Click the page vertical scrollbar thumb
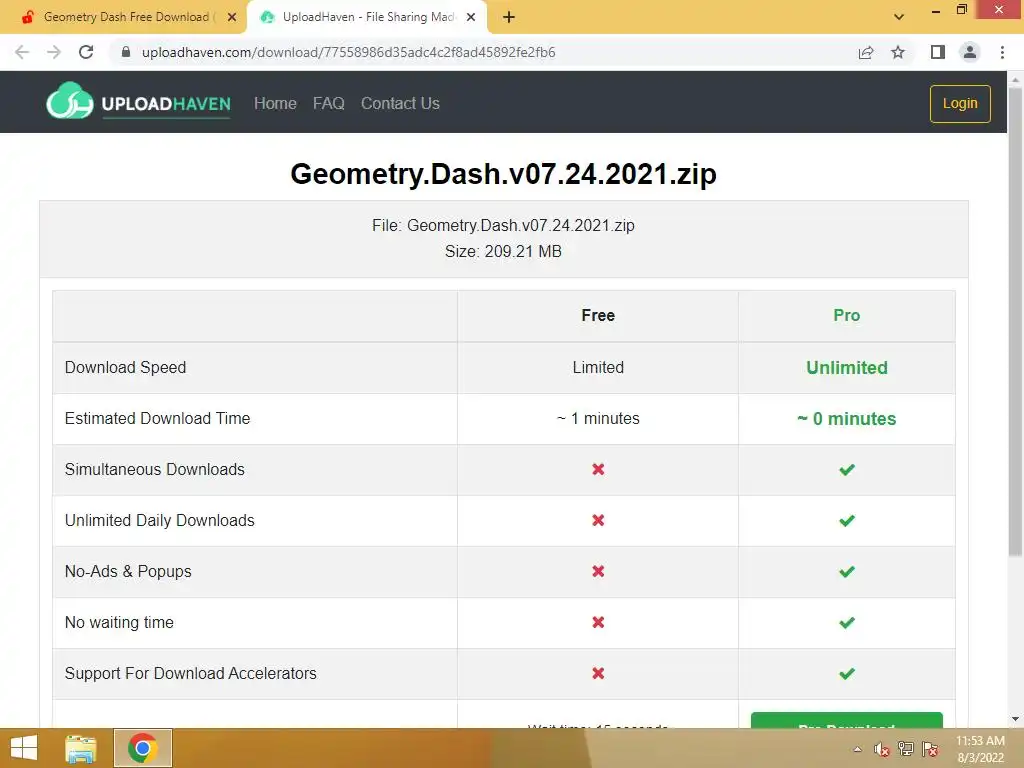The image size is (1024, 768). coord(1015,320)
